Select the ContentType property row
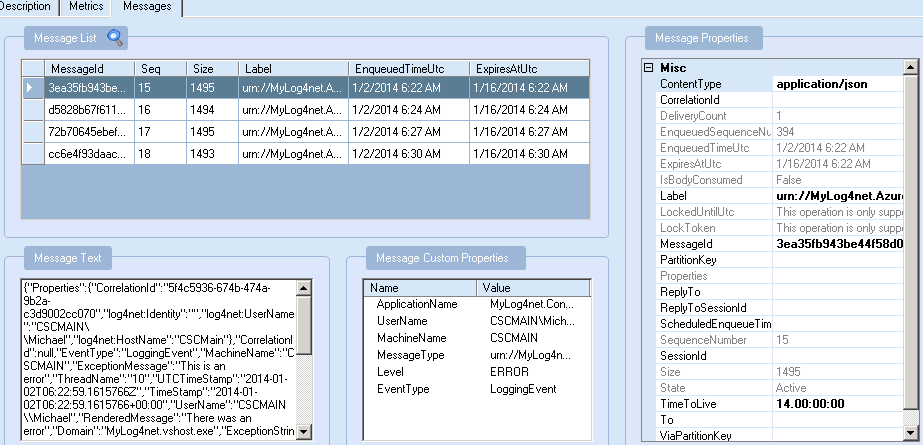Image resolution: width=923 pixels, height=445 pixels. coord(781,84)
